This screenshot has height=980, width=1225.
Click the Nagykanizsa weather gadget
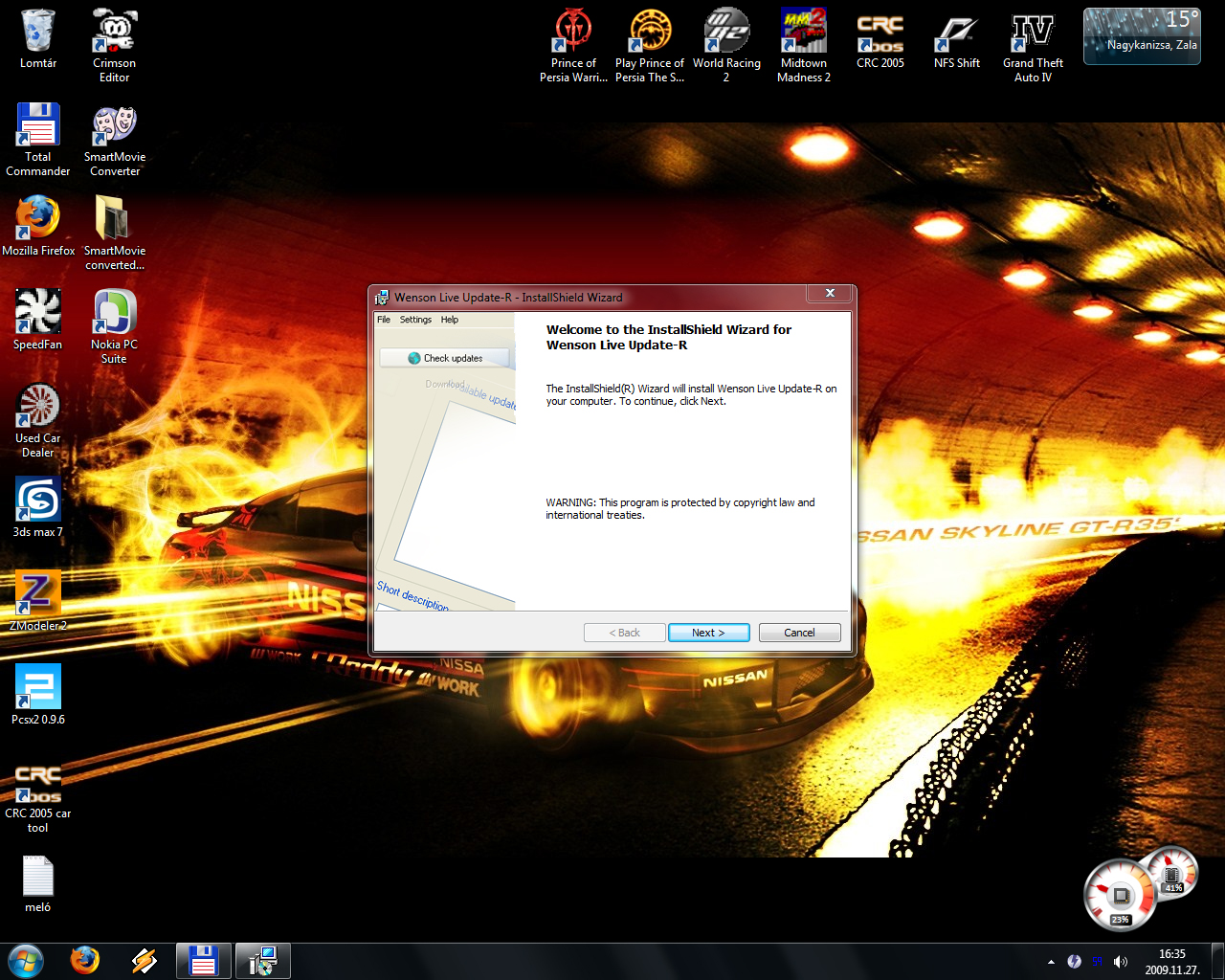(x=1142, y=36)
